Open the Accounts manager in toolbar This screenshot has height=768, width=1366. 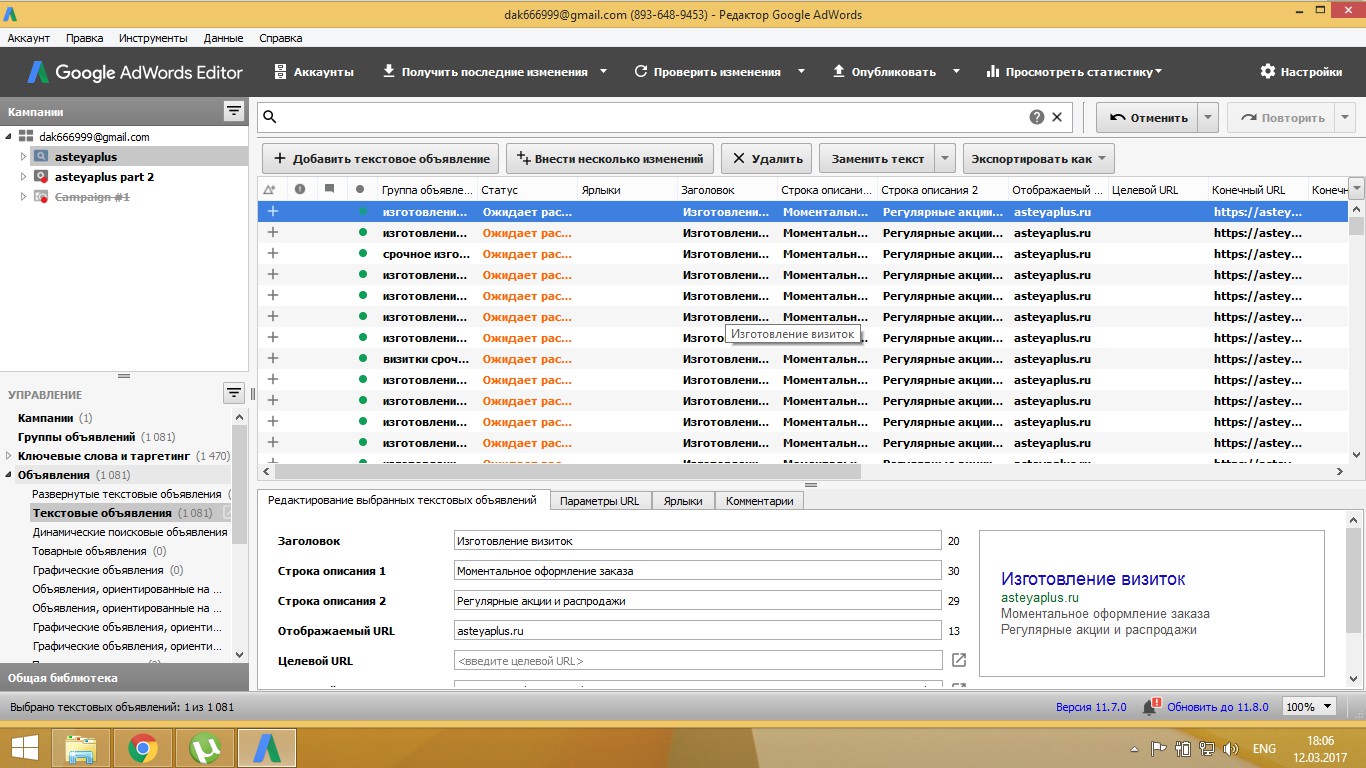[314, 72]
